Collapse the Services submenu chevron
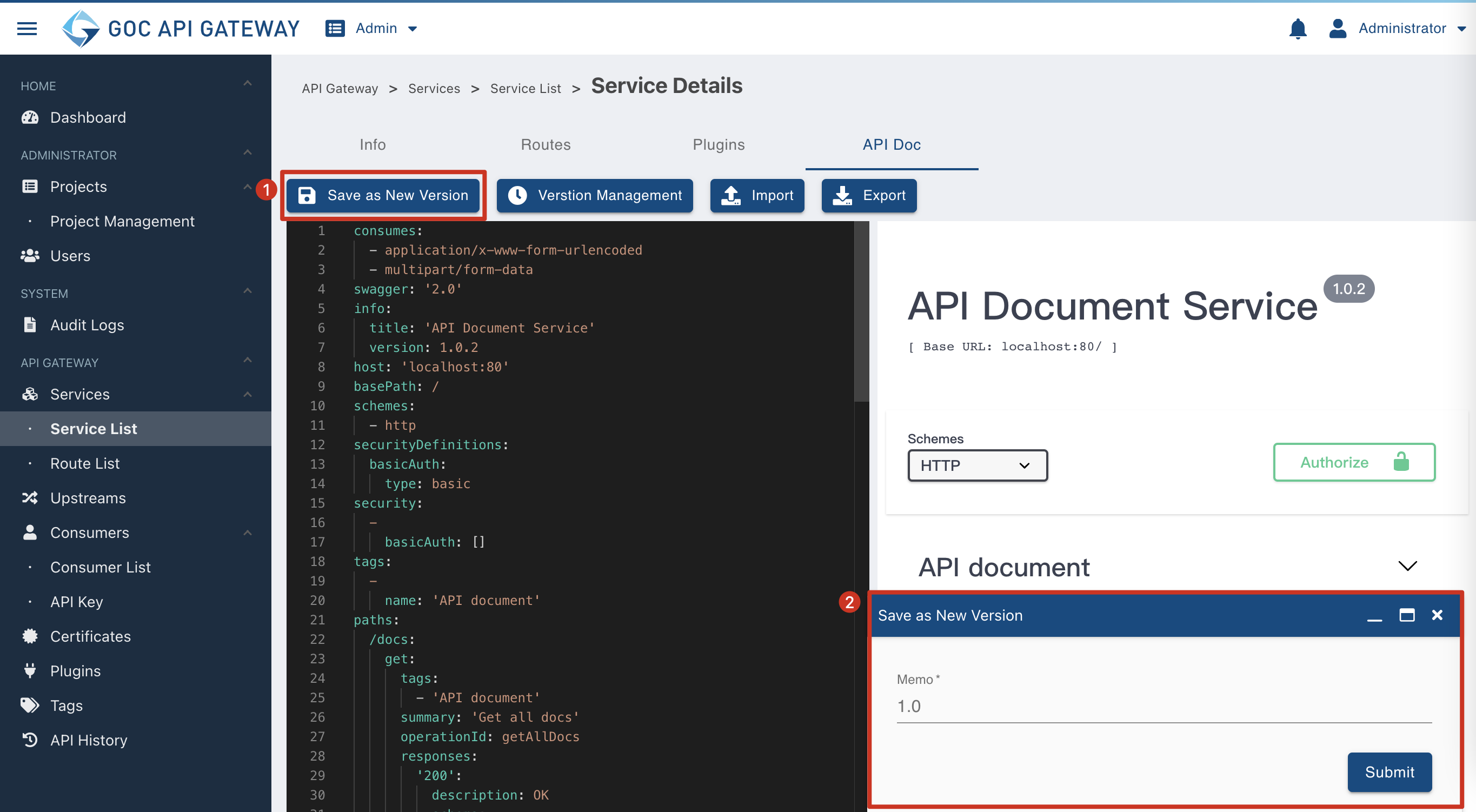 click(248, 394)
